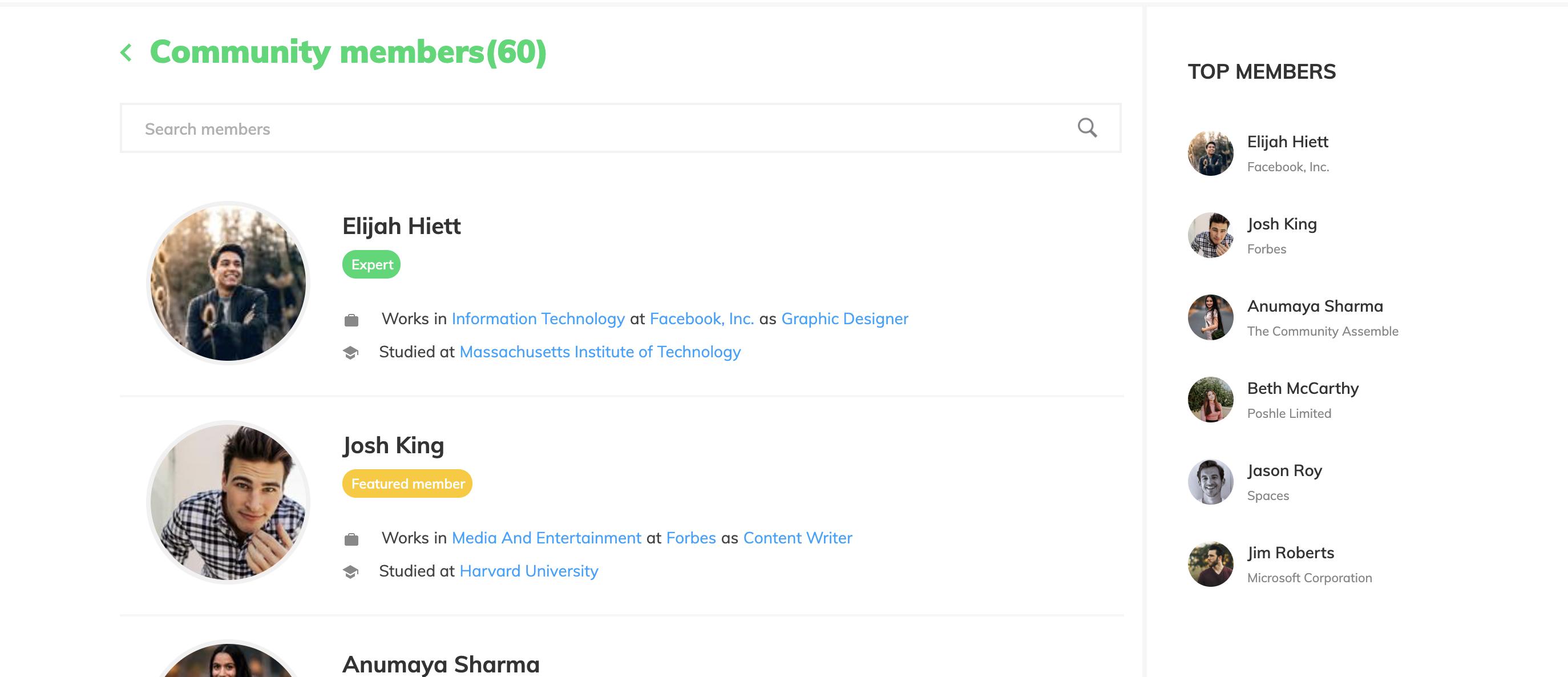Focus the Search members input field

point(596,128)
